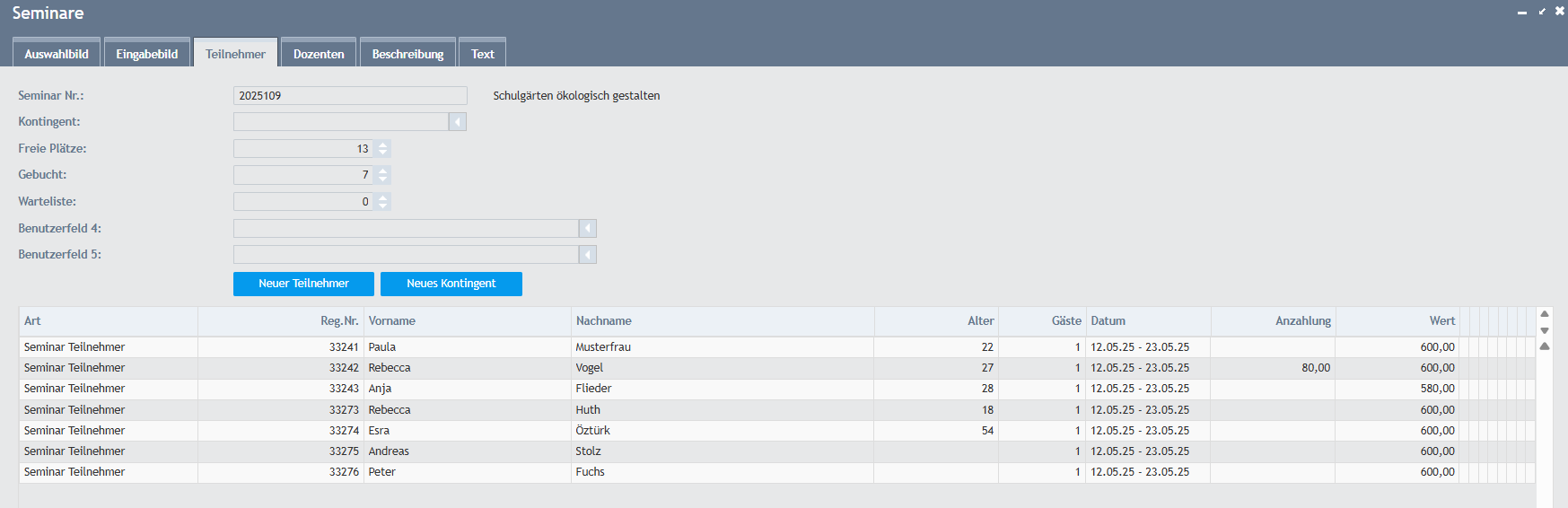Sort participants by Nachname column header
This screenshot has width=1568, height=508.
604,321
